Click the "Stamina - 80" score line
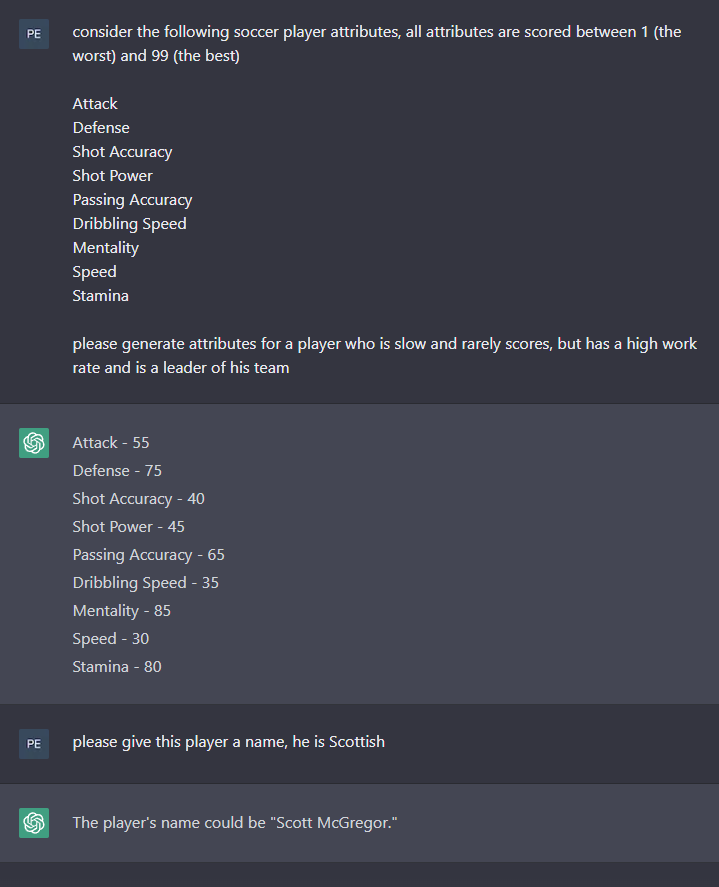 (x=116, y=667)
